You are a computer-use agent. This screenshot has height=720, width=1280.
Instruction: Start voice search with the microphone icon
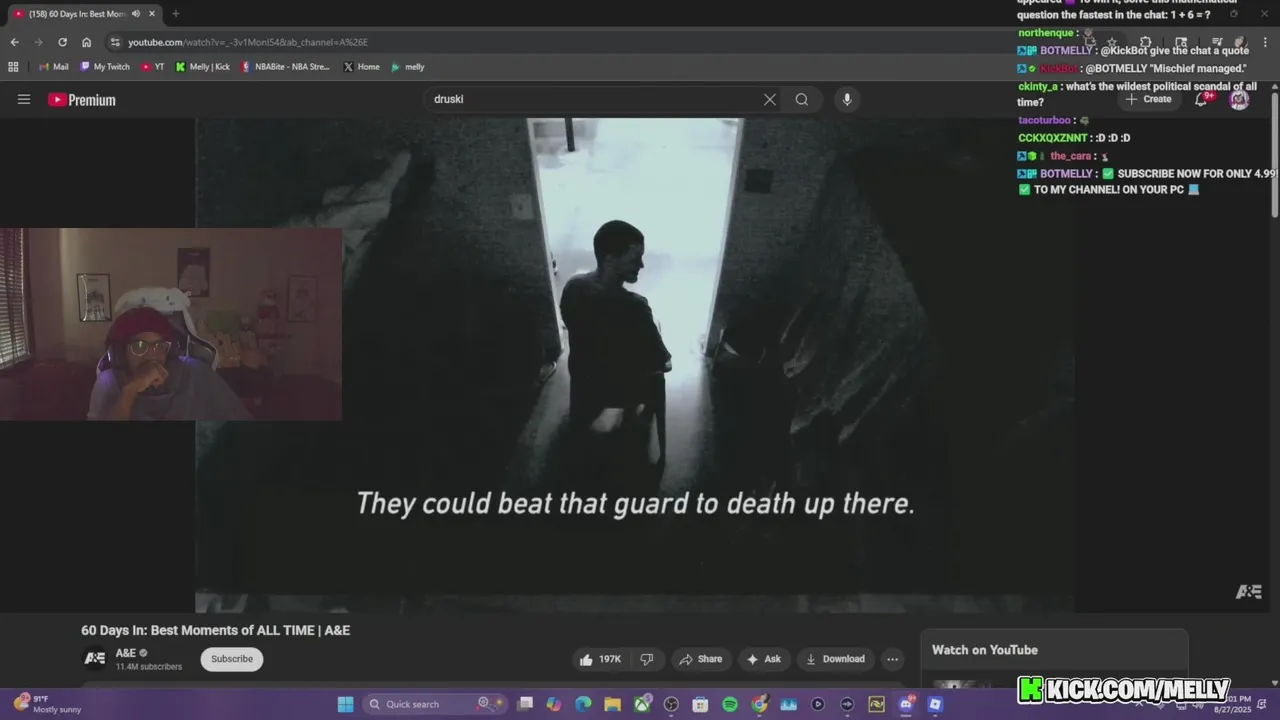pos(847,99)
